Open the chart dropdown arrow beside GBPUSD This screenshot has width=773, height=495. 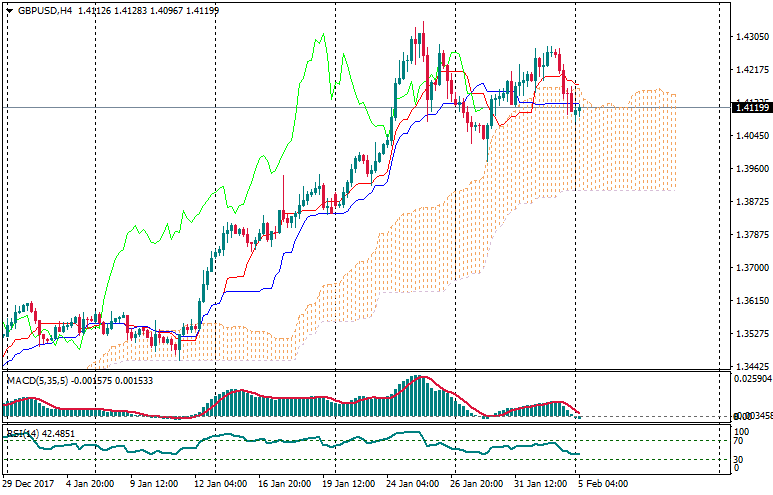tap(9, 11)
